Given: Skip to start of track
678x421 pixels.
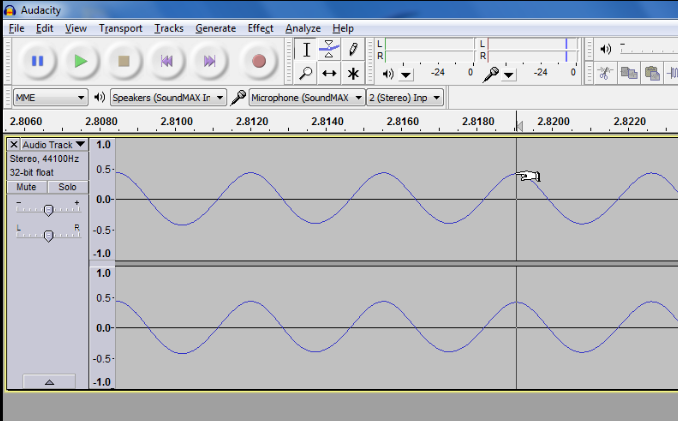Looking at the screenshot, I should pyautogui.click(x=167, y=61).
